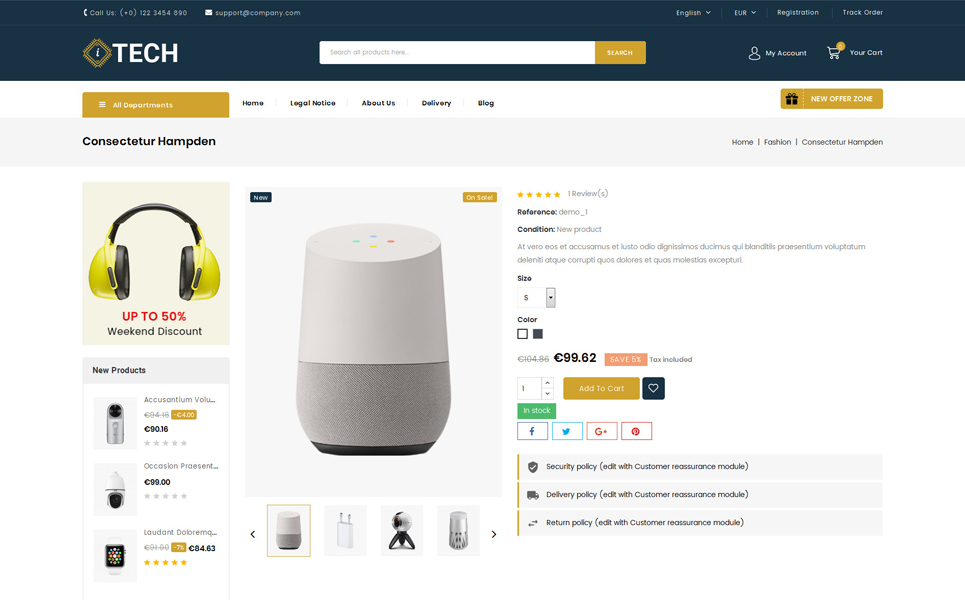Select the white color option
Viewport: 965px width, 600px height.
click(523, 334)
